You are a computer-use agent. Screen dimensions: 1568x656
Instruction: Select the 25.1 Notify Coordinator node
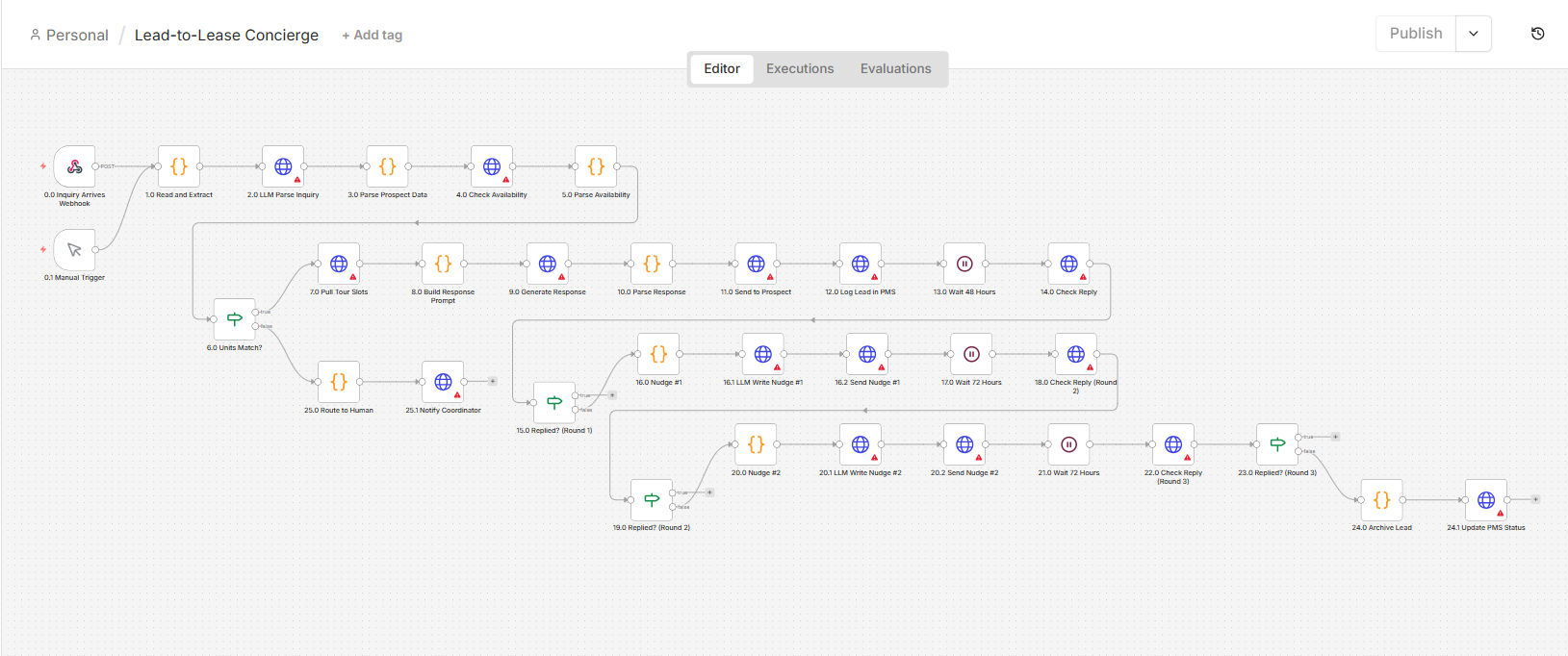coord(443,382)
